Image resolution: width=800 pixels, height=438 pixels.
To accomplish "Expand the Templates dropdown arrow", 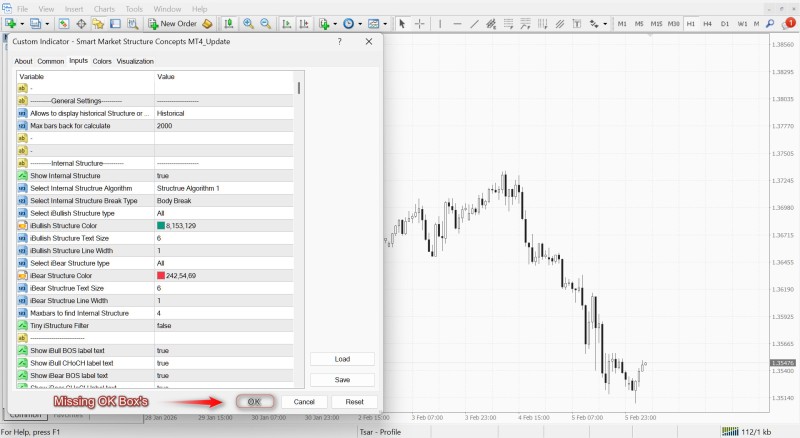I will pyautogui.click(x=385, y=23).
